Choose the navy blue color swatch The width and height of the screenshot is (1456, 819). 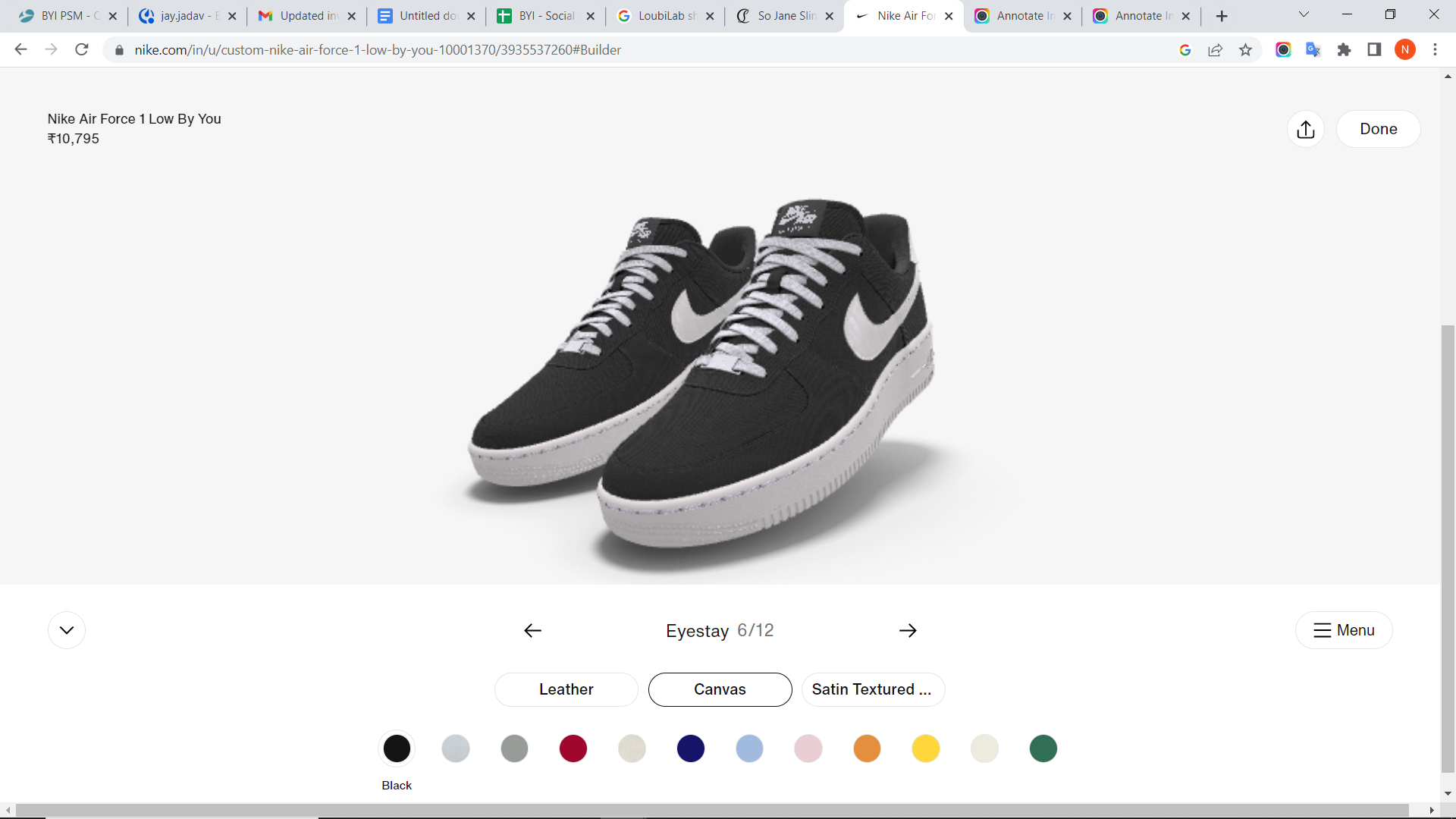(x=691, y=748)
